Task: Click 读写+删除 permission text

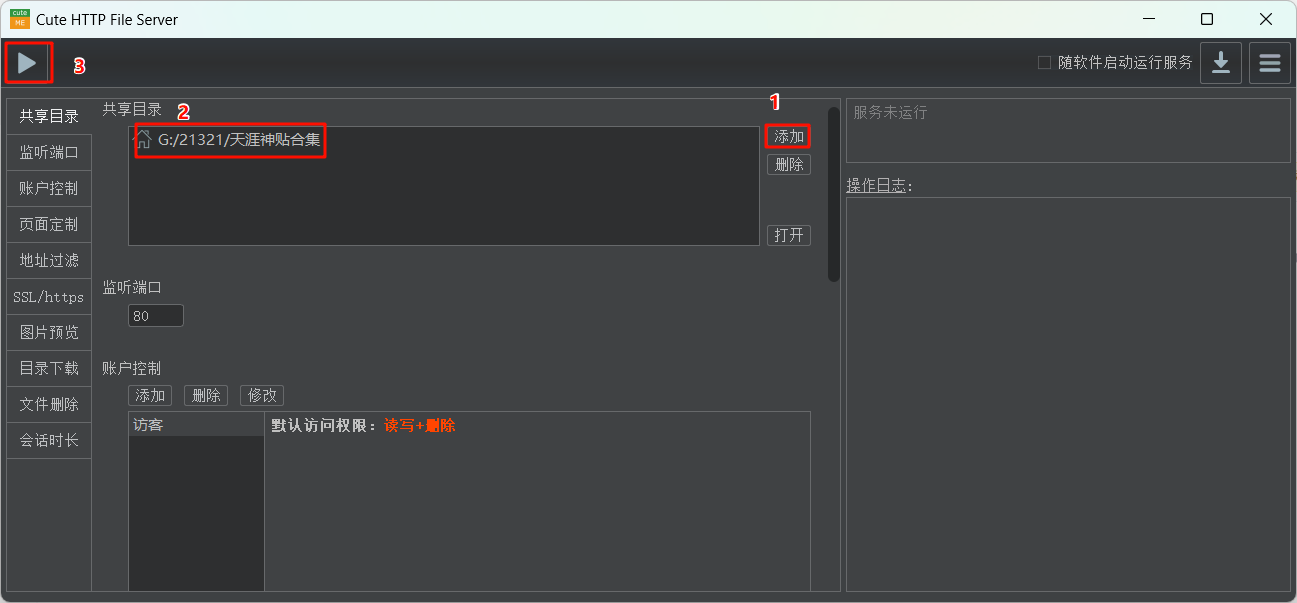Action: [420, 425]
